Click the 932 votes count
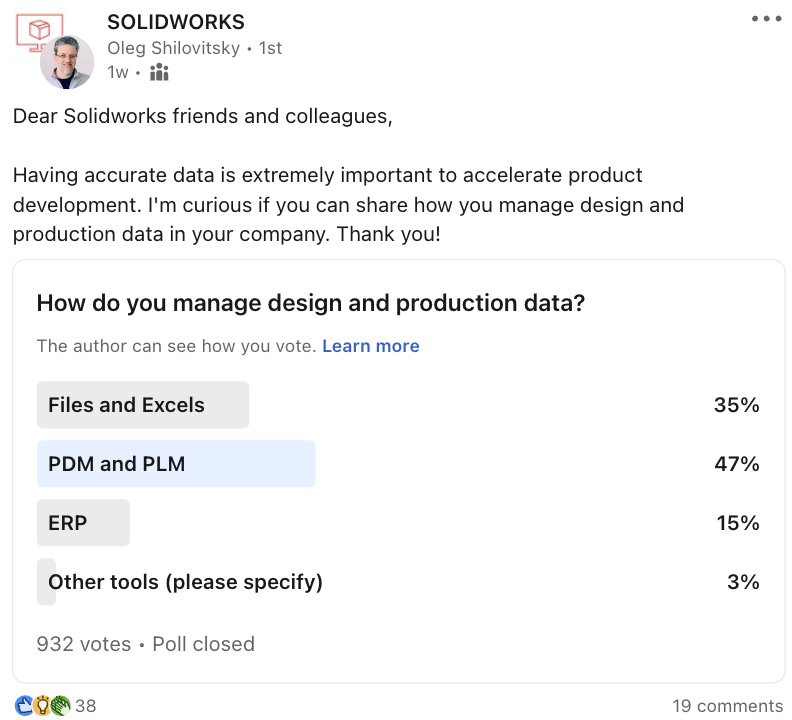Screen dimensions: 792x720 click(x=83, y=644)
